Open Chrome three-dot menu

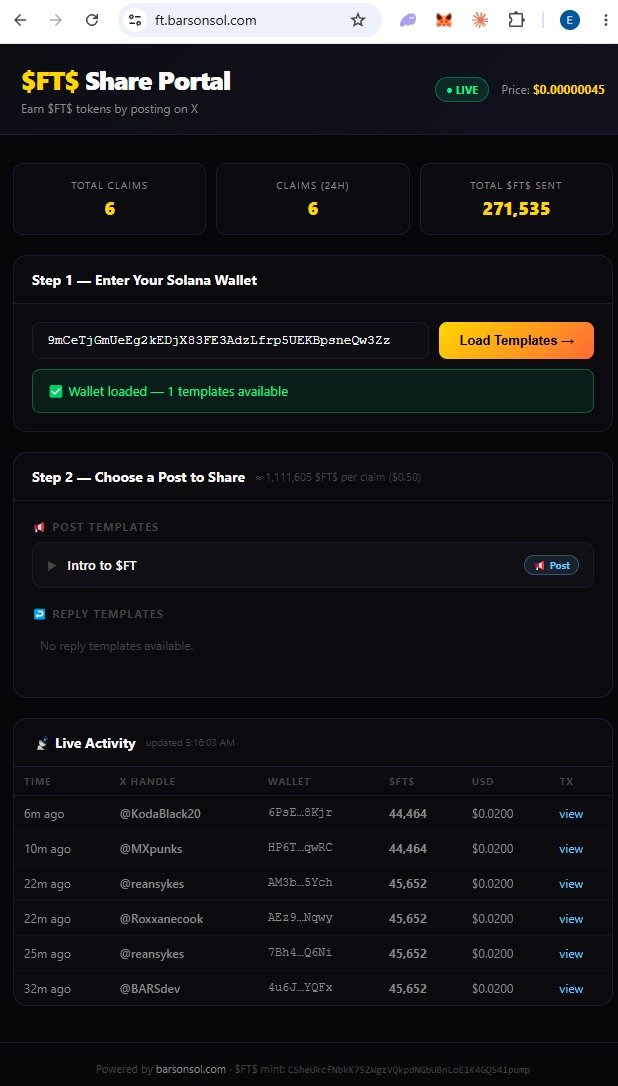click(606, 20)
